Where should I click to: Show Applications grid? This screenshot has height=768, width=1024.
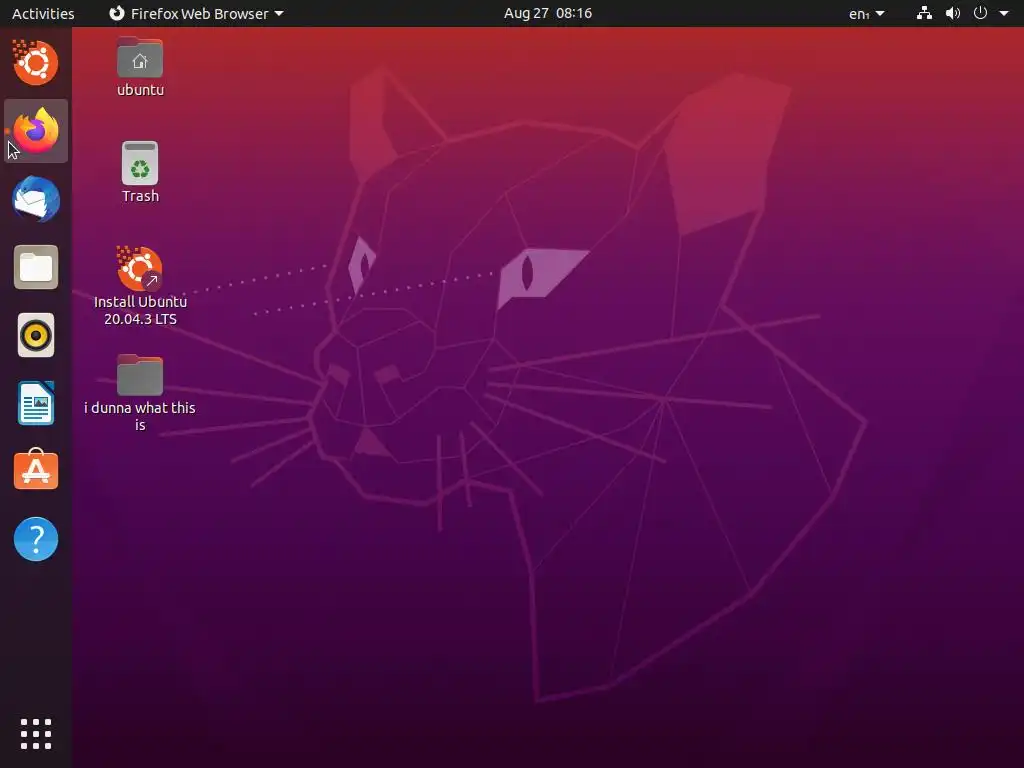[x=36, y=734]
